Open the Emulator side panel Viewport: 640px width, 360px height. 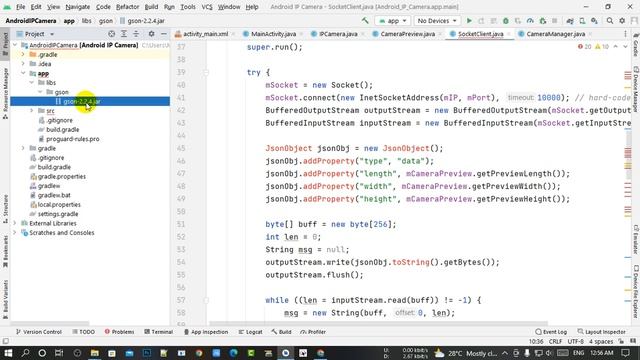tap(636, 239)
